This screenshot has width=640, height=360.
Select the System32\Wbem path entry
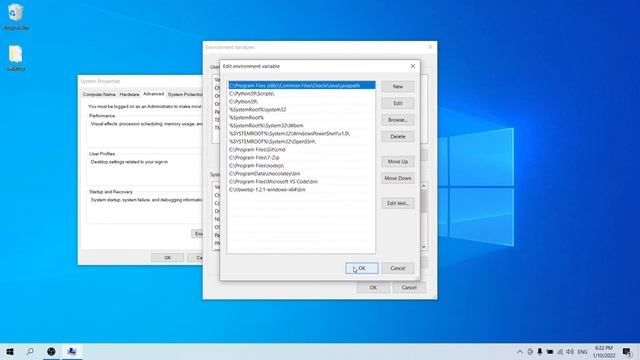[x=301, y=125]
